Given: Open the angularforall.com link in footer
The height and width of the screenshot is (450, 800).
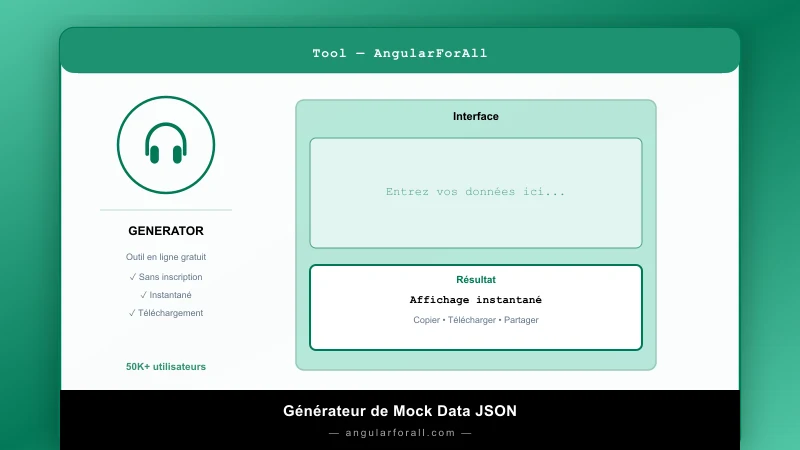Looking at the screenshot, I should pyautogui.click(x=400, y=433).
